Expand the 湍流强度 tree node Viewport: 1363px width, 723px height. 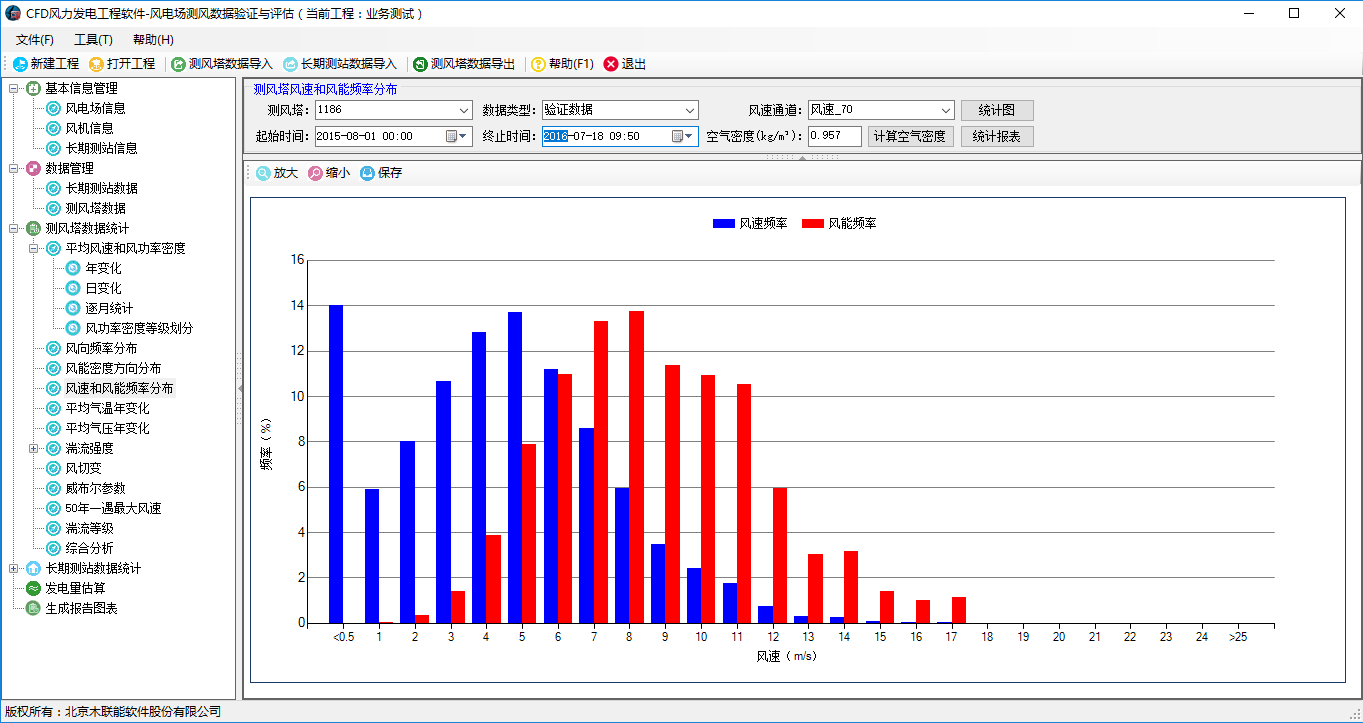point(34,448)
